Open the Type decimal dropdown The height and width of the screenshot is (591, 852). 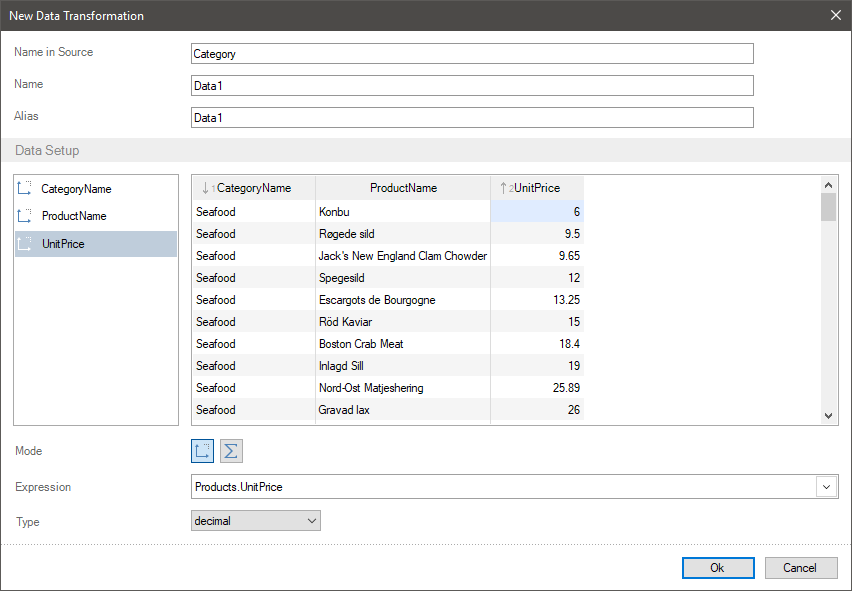click(255, 521)
